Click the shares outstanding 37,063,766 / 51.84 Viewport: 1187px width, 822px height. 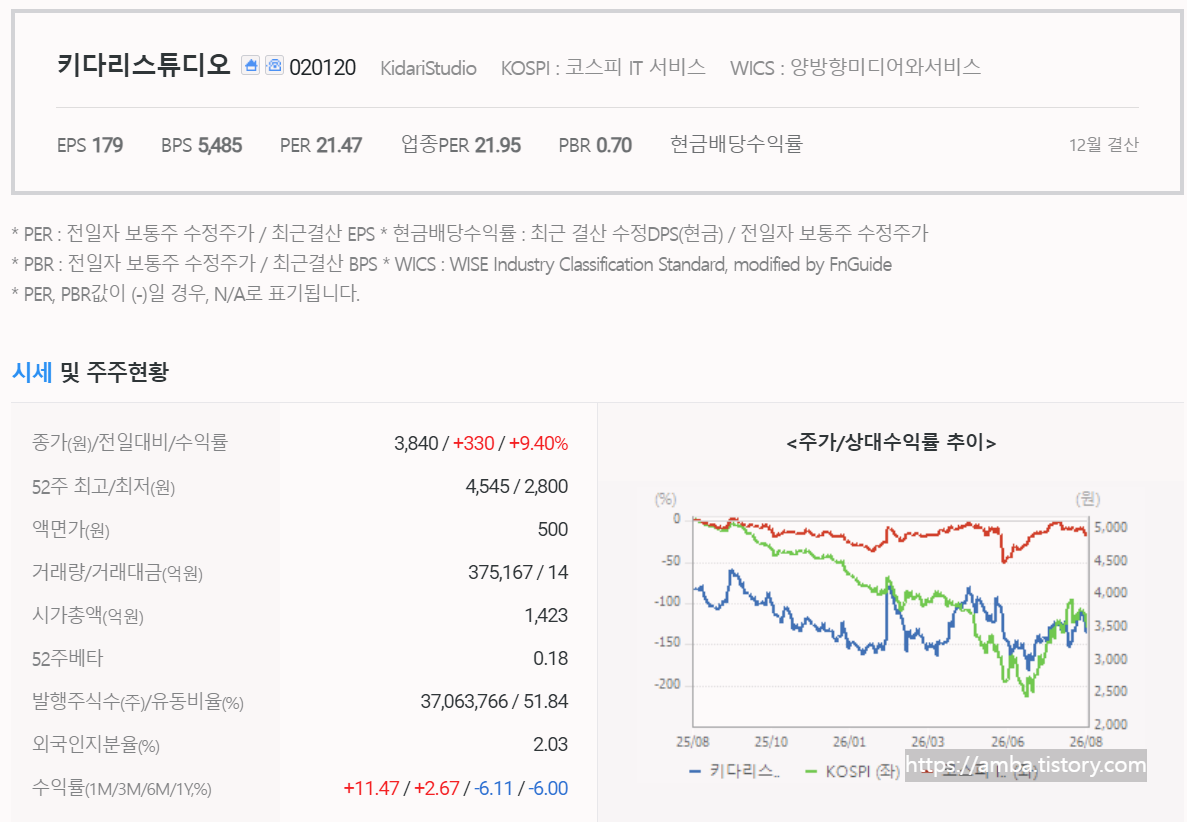494,702
